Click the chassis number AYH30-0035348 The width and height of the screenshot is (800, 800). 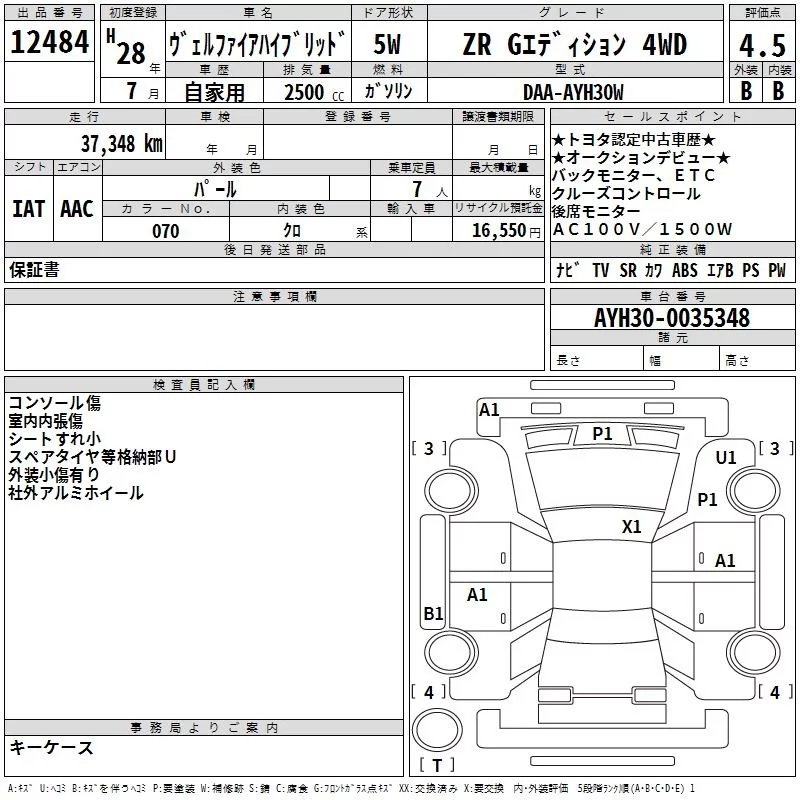(672, 318)
